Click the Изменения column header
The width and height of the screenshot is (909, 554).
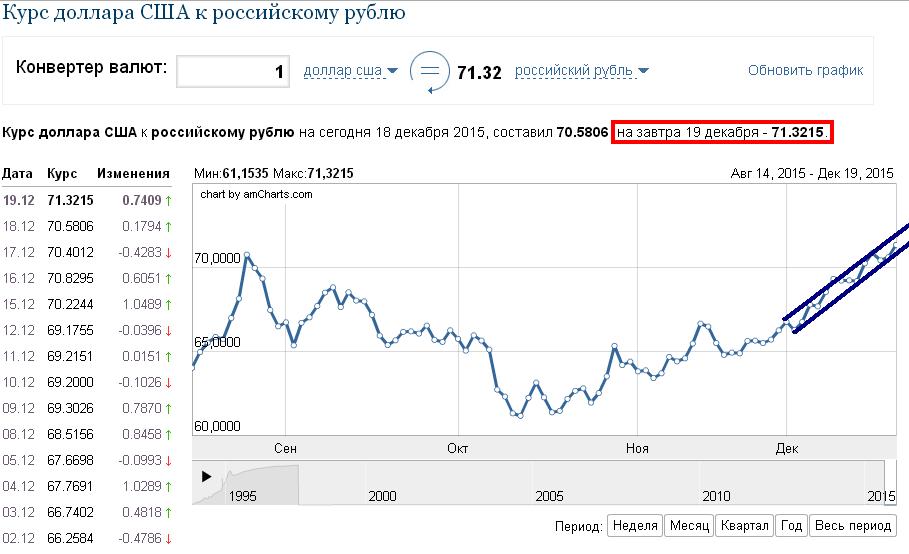(x=133, y=173)
